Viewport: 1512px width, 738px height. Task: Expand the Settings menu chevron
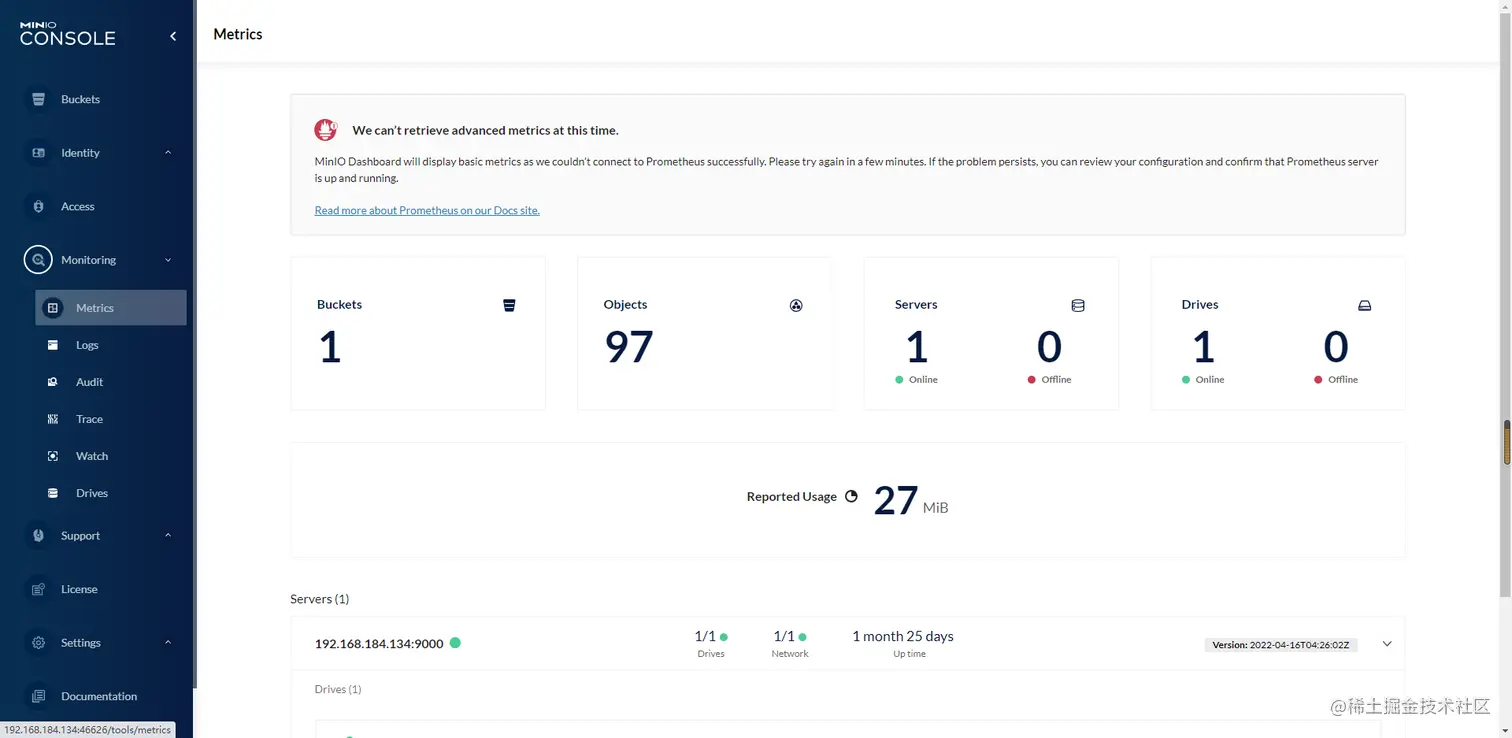(x=168, y=643)
